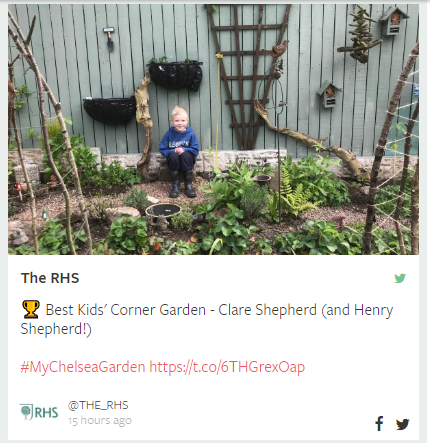
Task: Visit the @THE_RHS handle
Action: (x=98, y=405)
